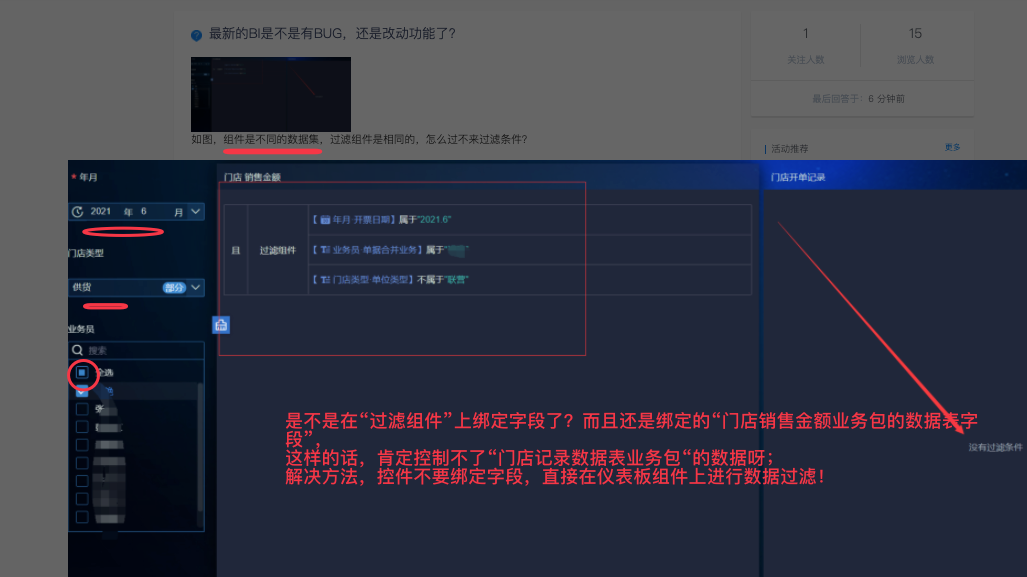Screen dimensions: 1027x577
Task: Select the 门店 销售金额 panel title
Action: coord(252,177)
